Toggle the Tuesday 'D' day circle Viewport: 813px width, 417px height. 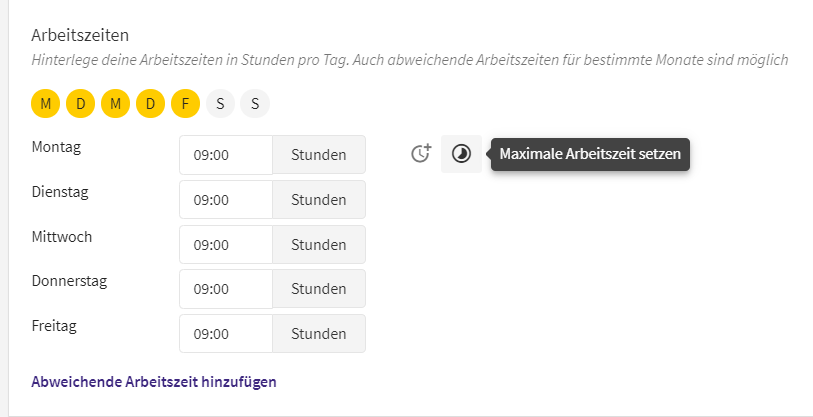(x=80, y=104)
